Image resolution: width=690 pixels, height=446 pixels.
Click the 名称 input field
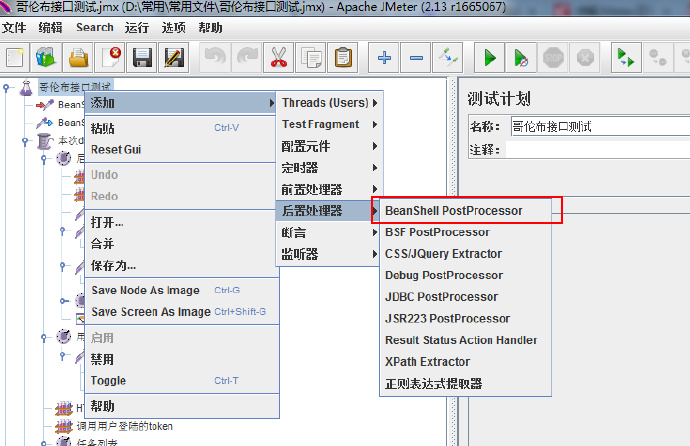(600, 127)
